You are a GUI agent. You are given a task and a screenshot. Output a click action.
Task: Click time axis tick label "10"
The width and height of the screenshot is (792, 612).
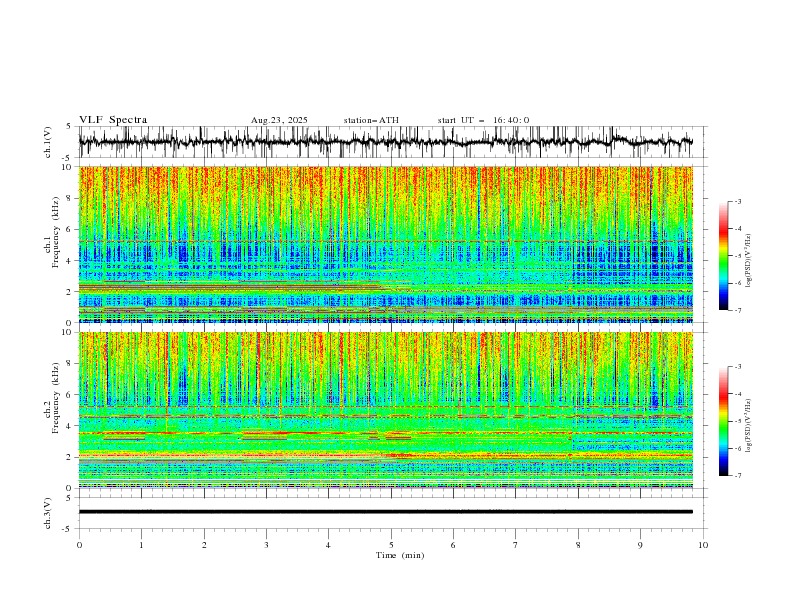(703, 545)
